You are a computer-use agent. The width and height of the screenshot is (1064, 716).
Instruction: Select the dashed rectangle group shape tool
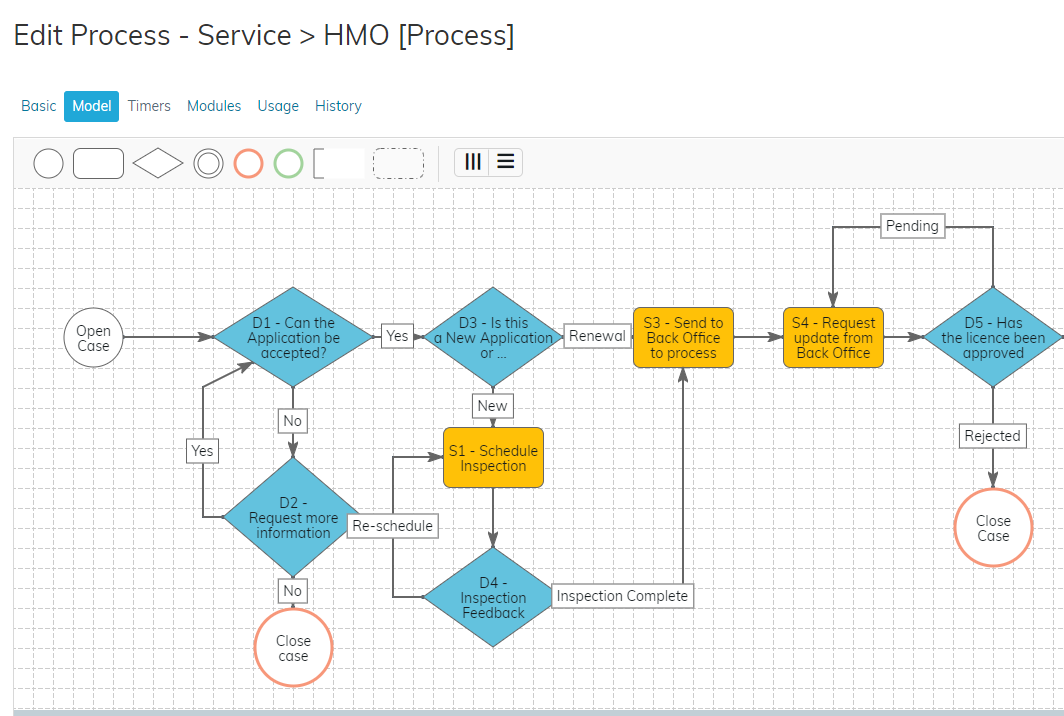(x=398, y=163)
